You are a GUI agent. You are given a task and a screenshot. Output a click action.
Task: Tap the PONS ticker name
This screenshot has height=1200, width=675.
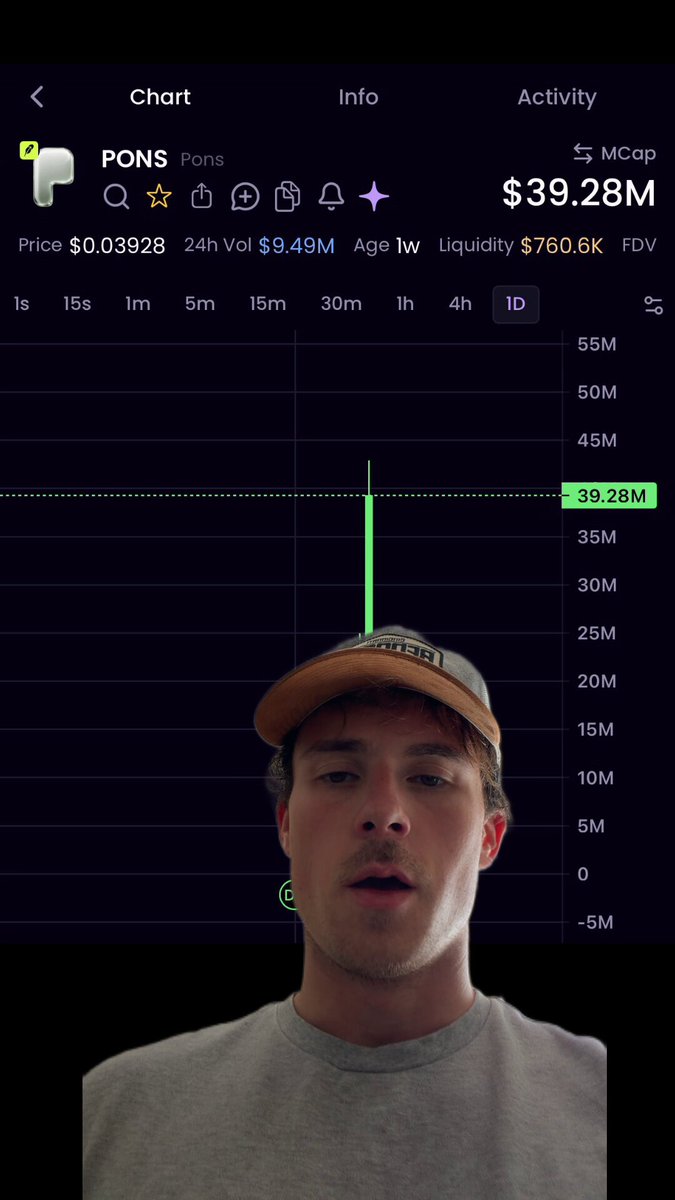point(134,158)
